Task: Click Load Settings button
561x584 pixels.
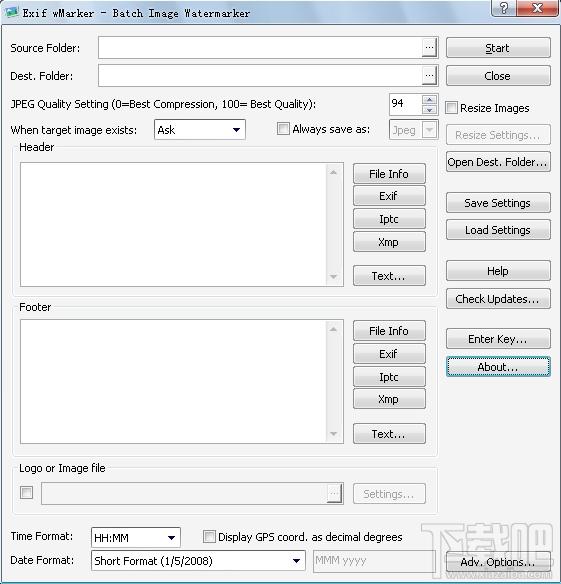Action: click(x=498, y=230)
